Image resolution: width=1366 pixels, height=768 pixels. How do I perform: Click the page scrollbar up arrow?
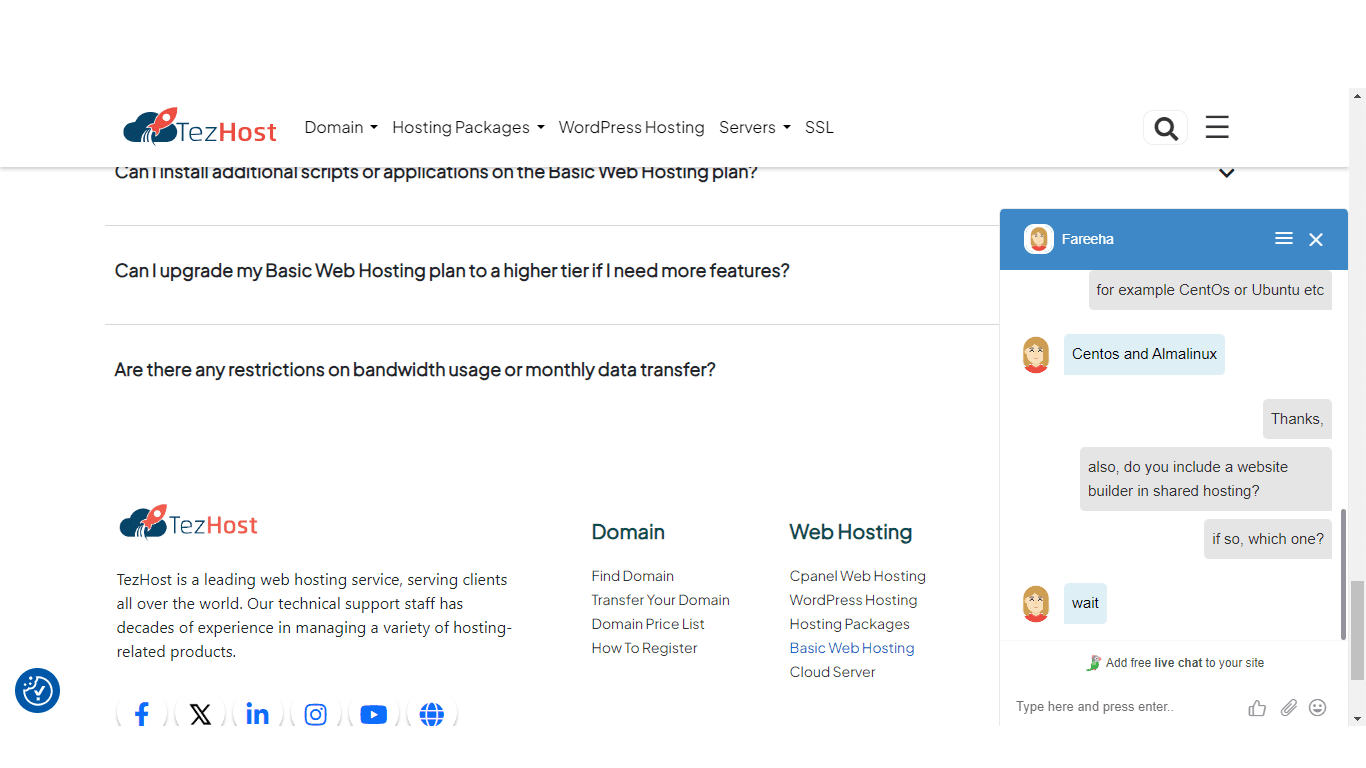tap(1357, 97)
